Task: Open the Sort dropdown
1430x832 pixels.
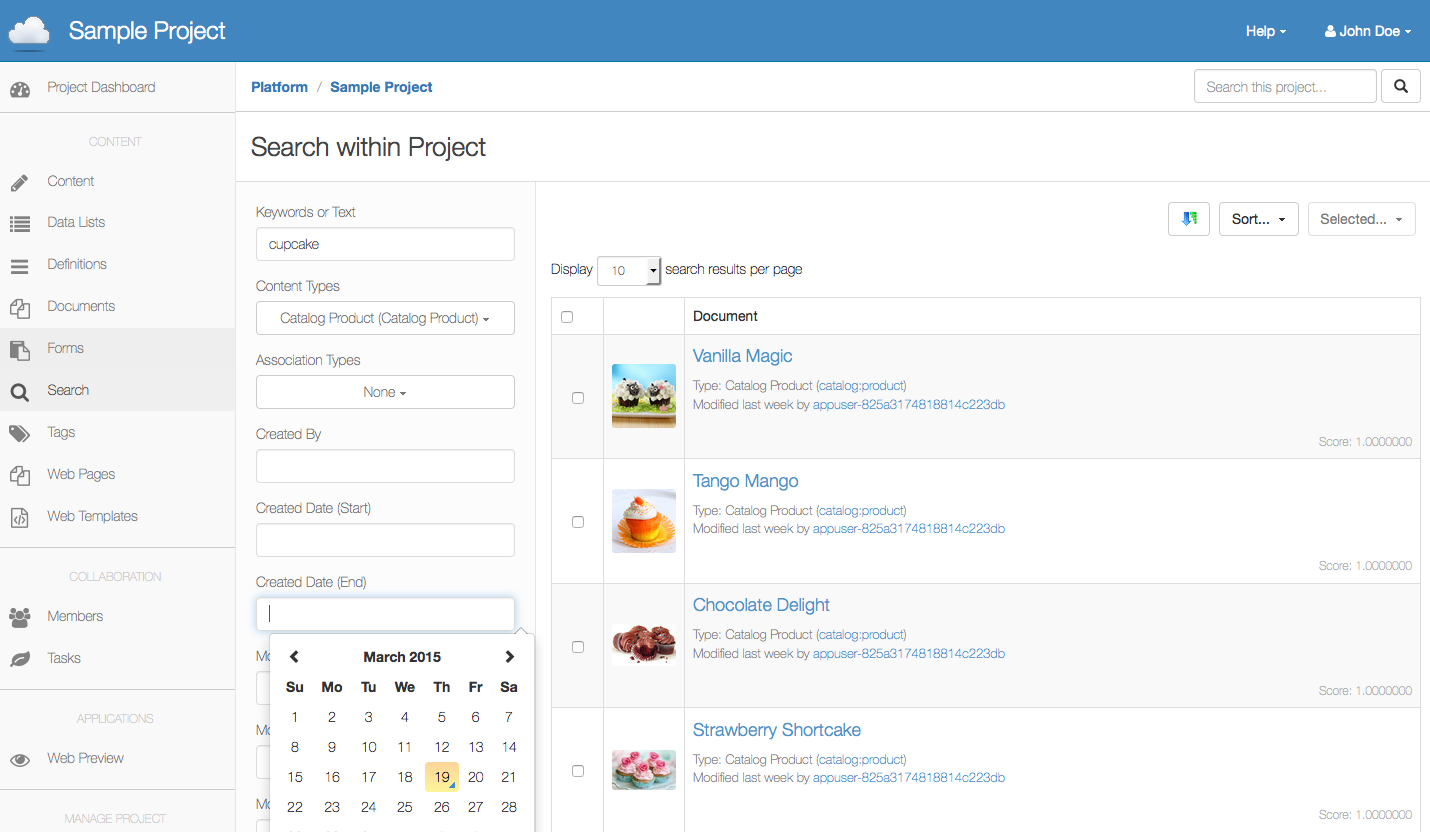Action: [1258, 219]
